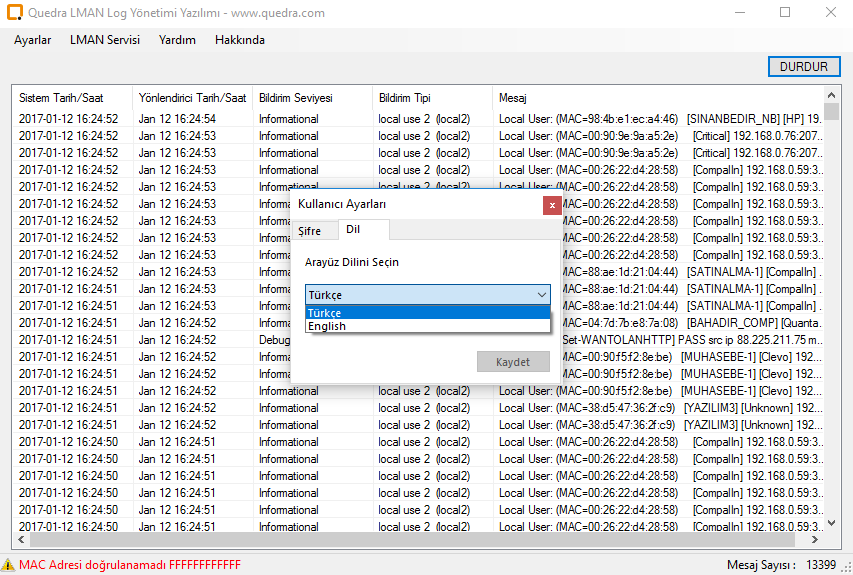
Task: Open the Hakkında menu
Action: (240, 40)
